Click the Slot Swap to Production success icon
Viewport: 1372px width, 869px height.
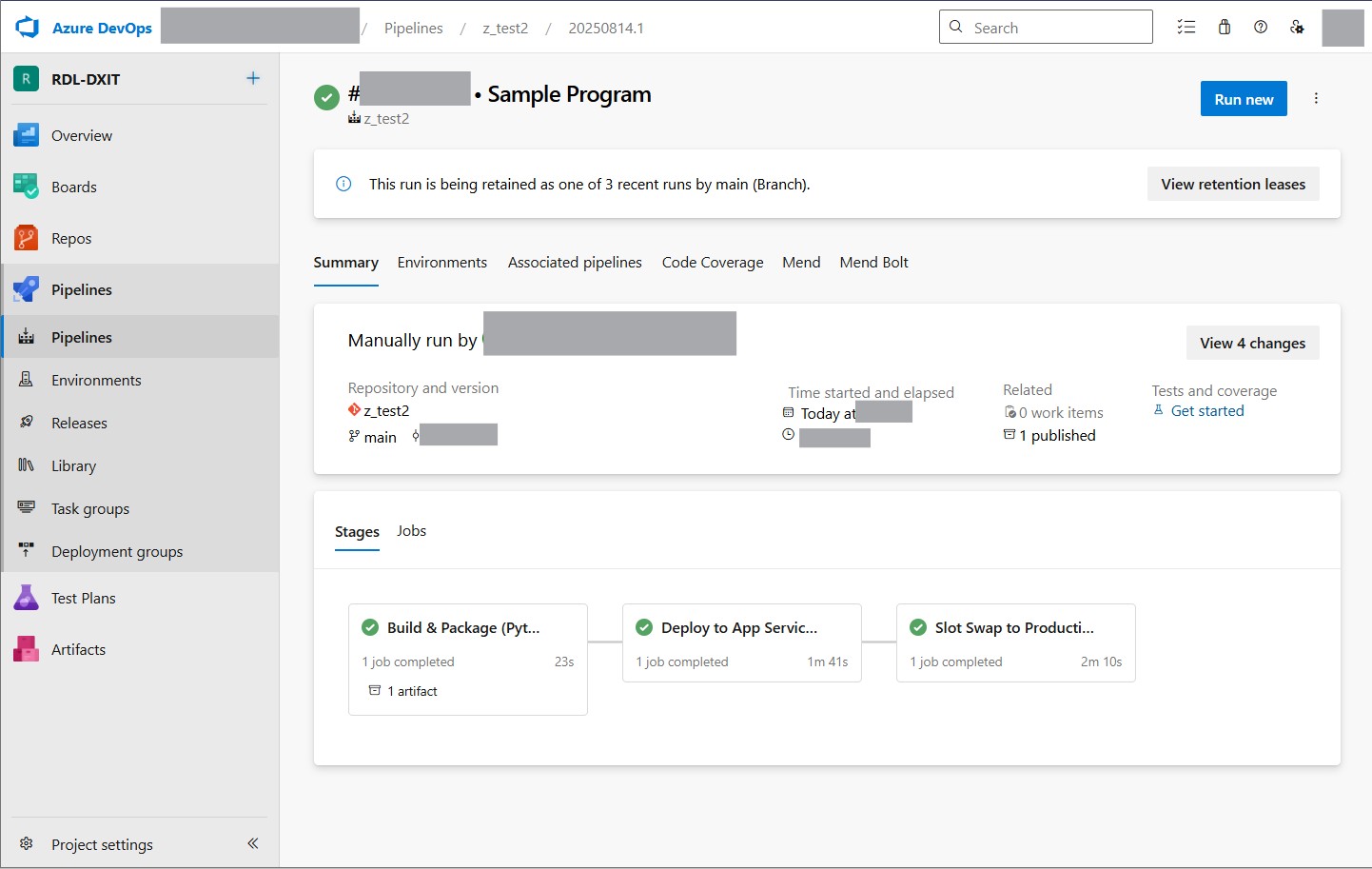tap(918, 627)
